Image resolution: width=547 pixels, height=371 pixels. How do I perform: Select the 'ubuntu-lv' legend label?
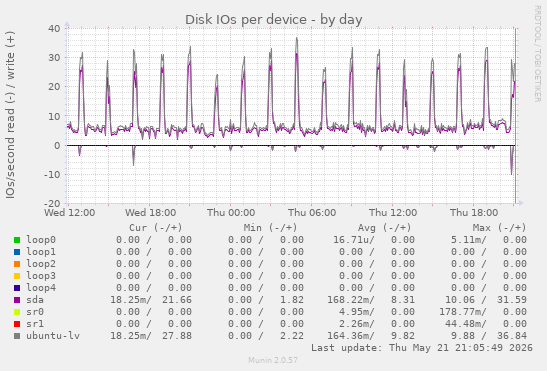pyautogui.click(x=53, y=336)
